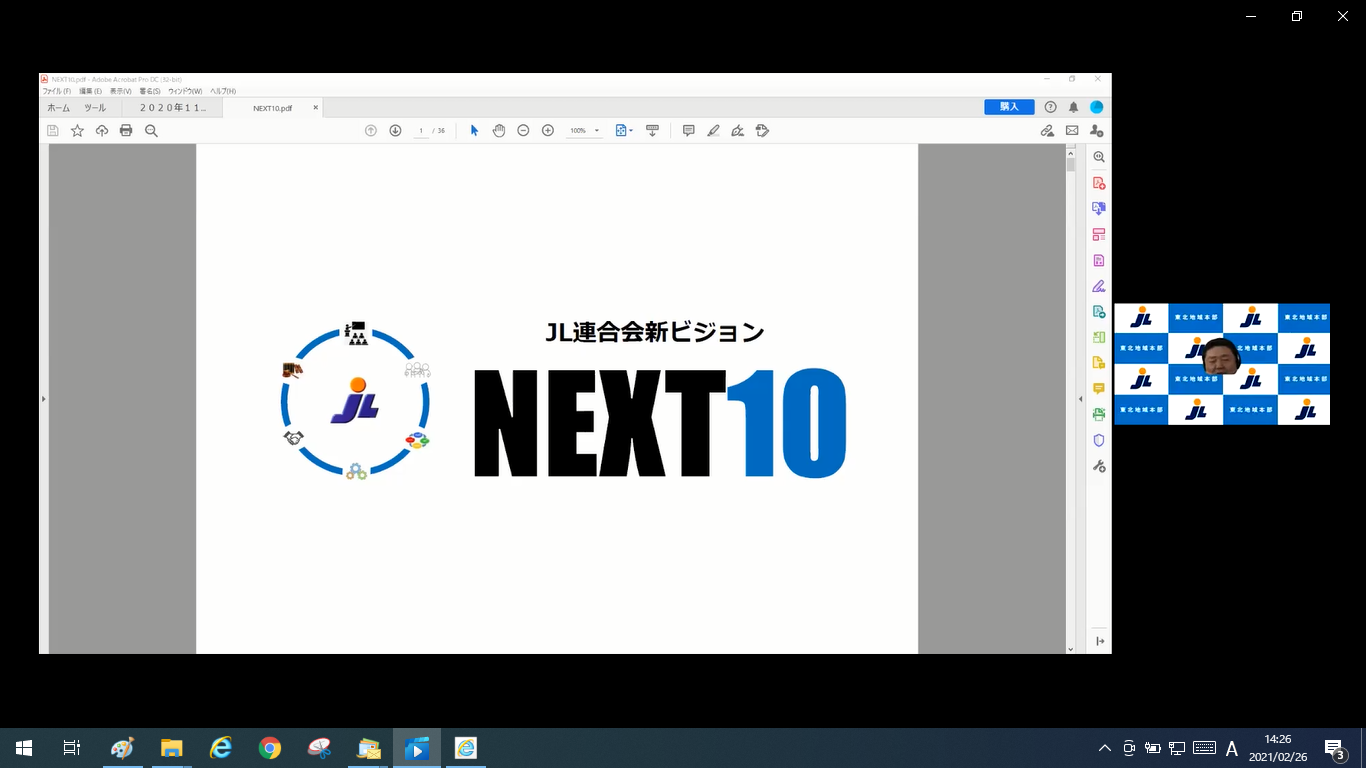Viewport: 1366px width, 768px height.
Task: Upload file to cloud icon
Action: pyautogui.click(x=102, y=131)
